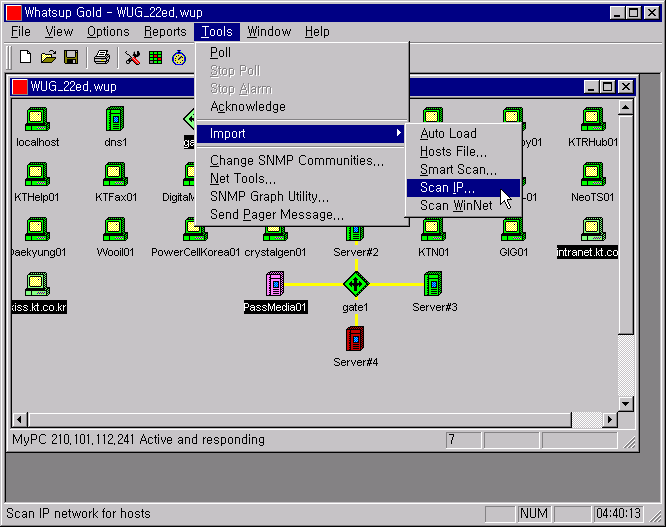Click the wrench and screwdriver tools icon
This screenshot has width=666, height=527.
pos(133,57)
